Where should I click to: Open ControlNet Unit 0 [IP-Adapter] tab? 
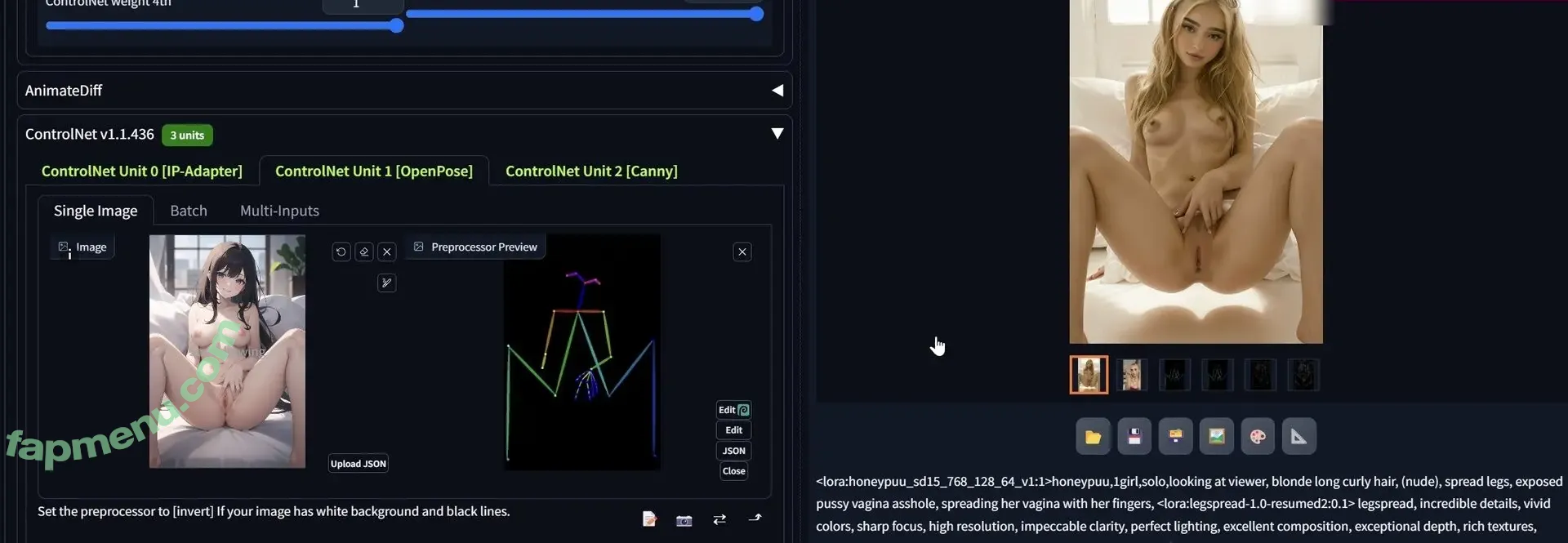click(x=142, y=171)
